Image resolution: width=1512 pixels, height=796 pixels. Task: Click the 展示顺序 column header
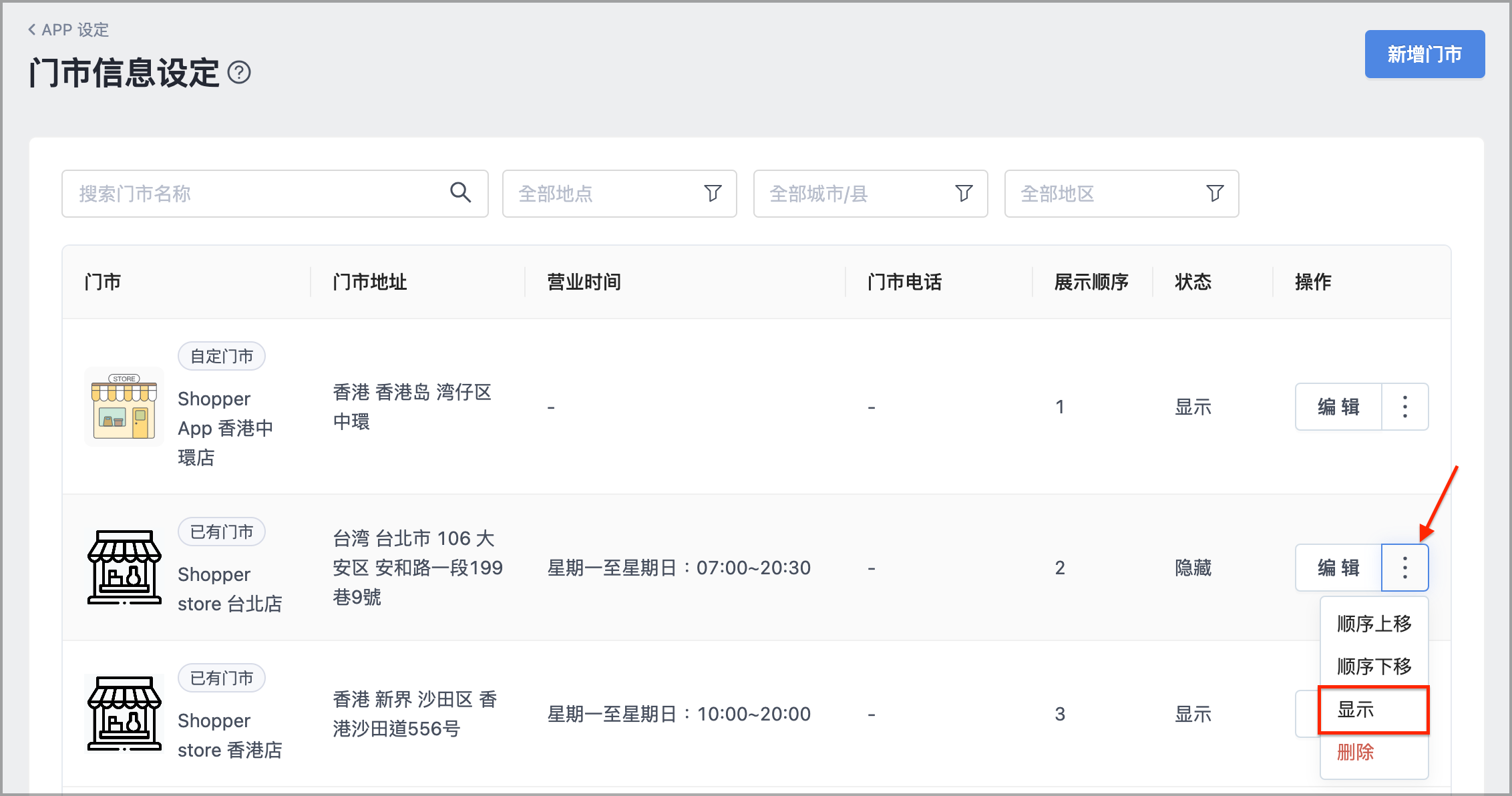coord(1092,282)
